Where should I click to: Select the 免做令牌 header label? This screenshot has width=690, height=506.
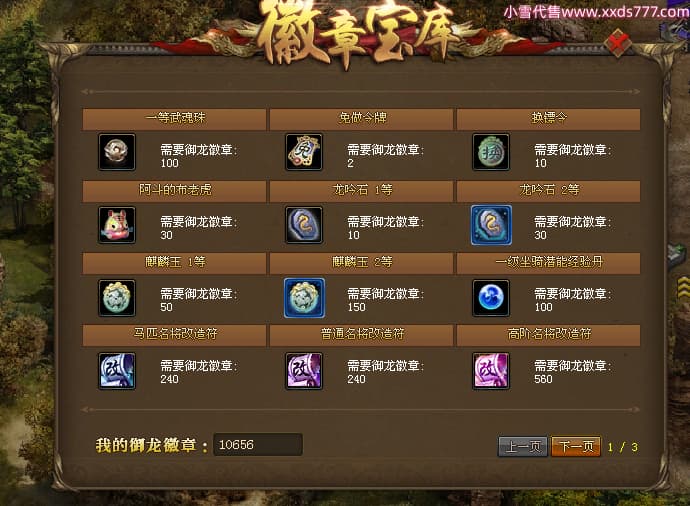(x=362, y=118)
